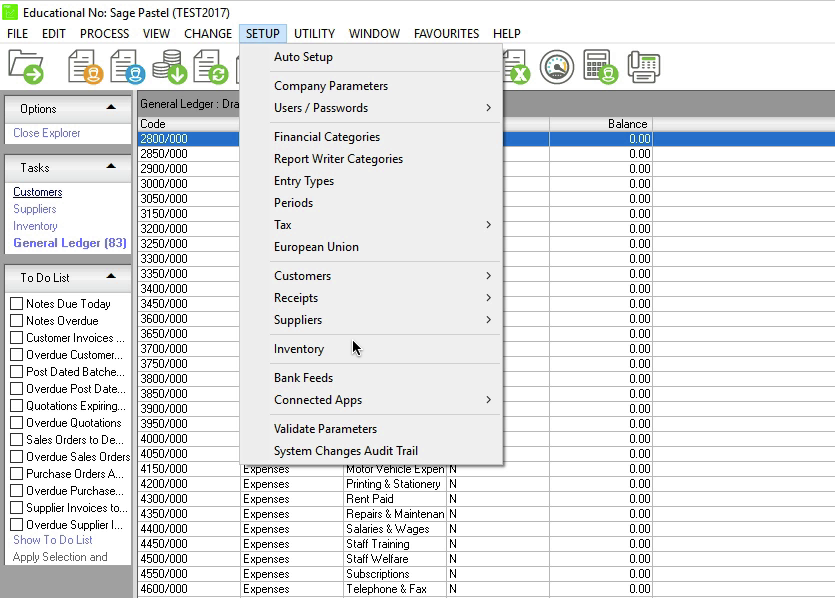Viewport: 835px width, 598px height.
Task: Click the telephone fax icon in toolbar
Action: (643, 67)
